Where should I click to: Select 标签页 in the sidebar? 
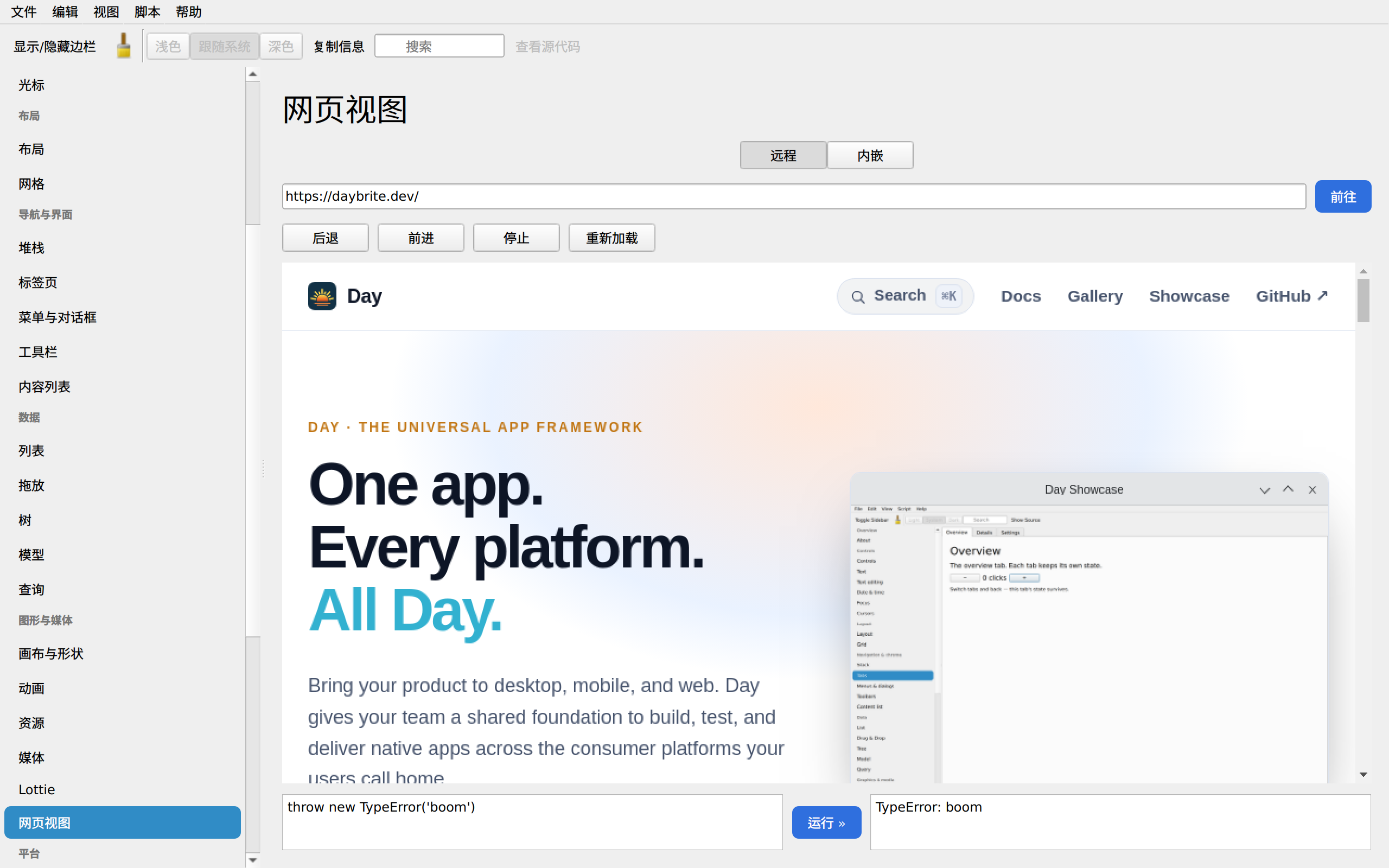122,283
